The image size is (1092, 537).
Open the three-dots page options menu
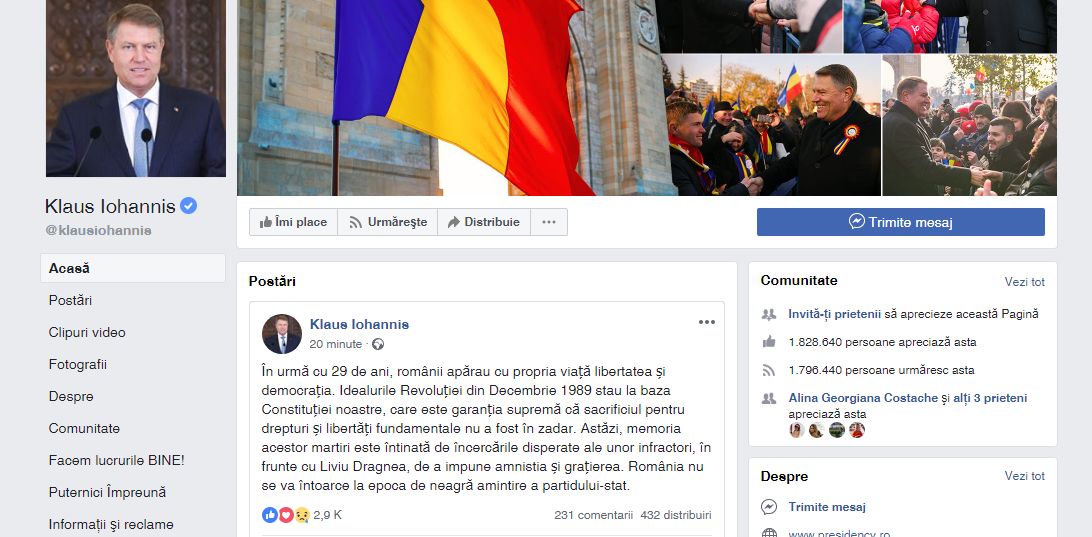(549, 222)
